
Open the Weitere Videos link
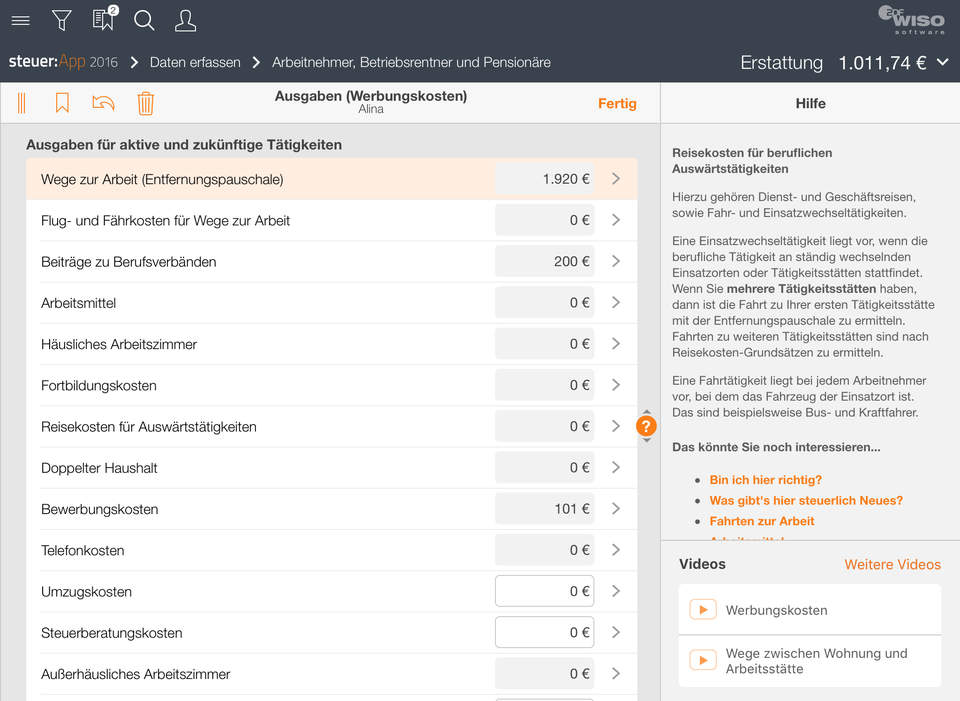[x=892, y=564]
